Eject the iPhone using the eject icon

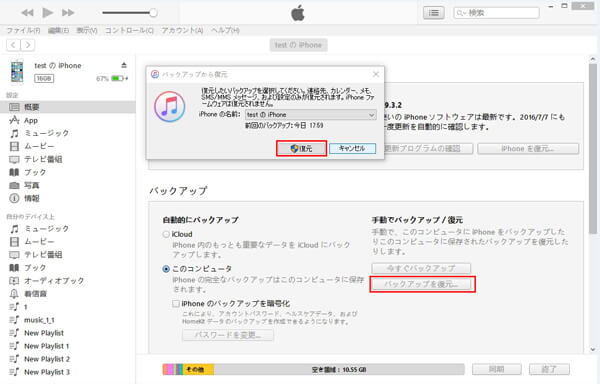[x=124, y=65]
